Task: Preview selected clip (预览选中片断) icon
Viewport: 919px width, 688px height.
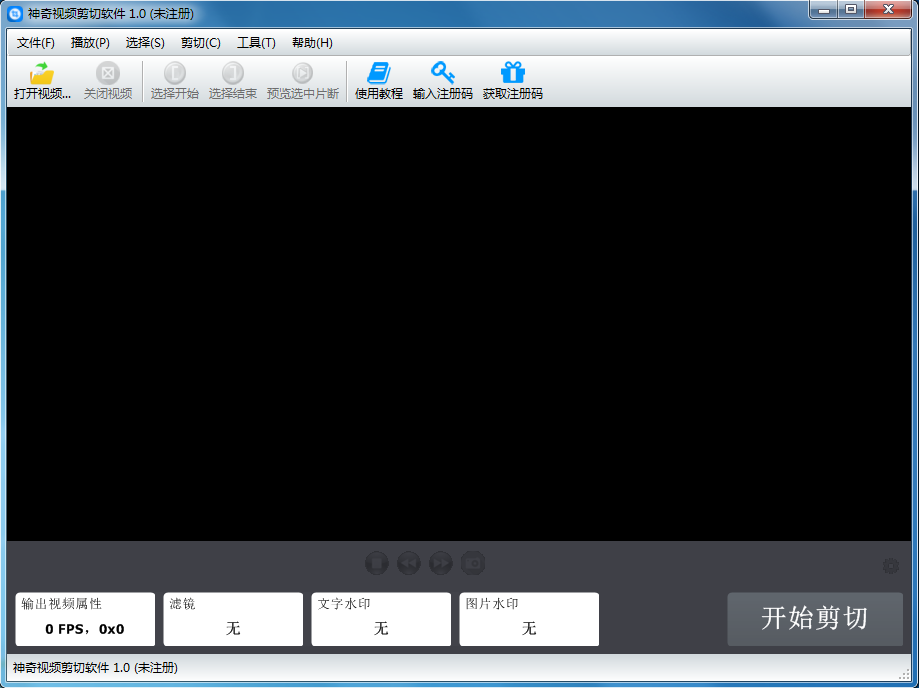Action: pos(303,73)
